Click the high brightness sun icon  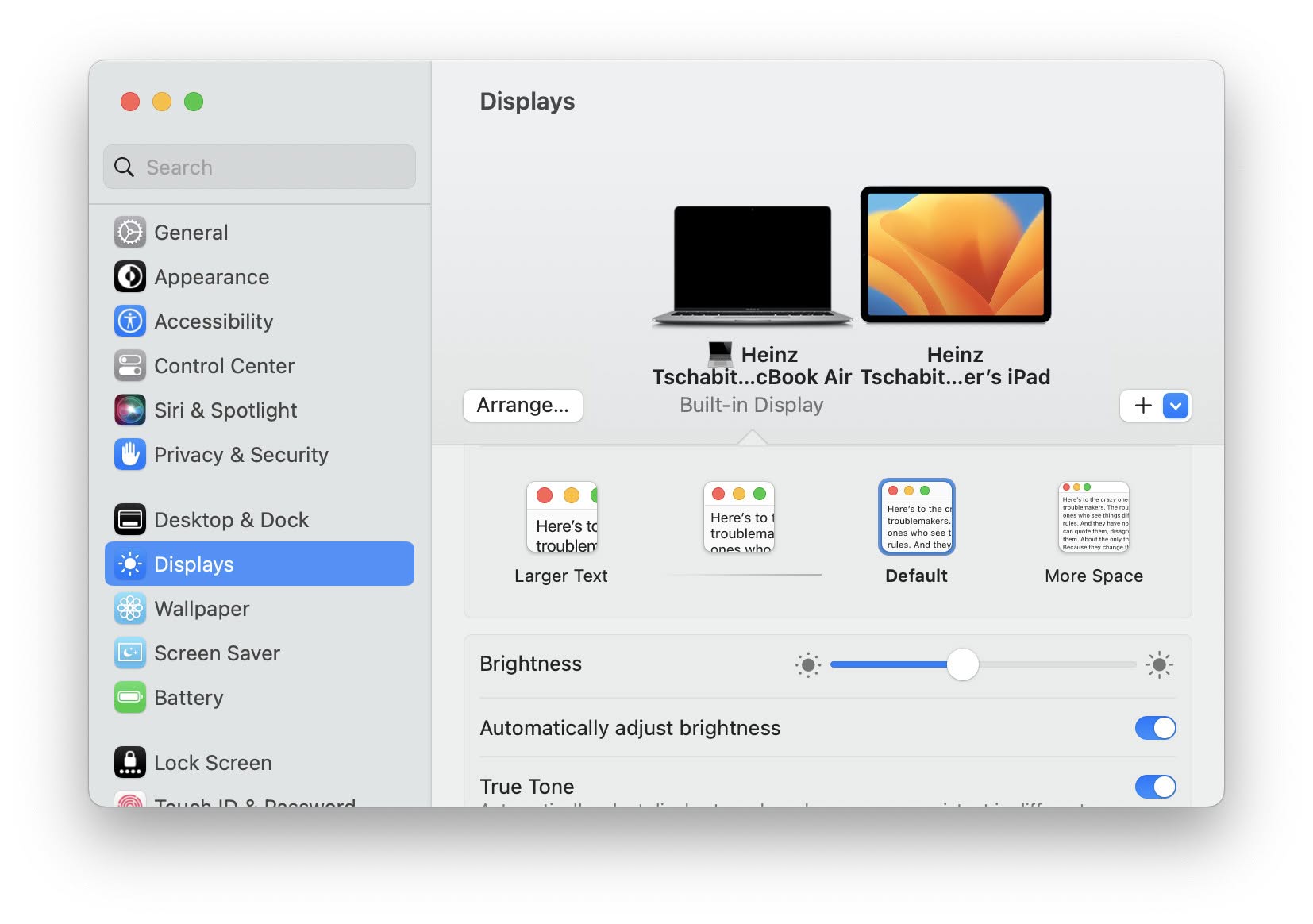(1160, 665)
